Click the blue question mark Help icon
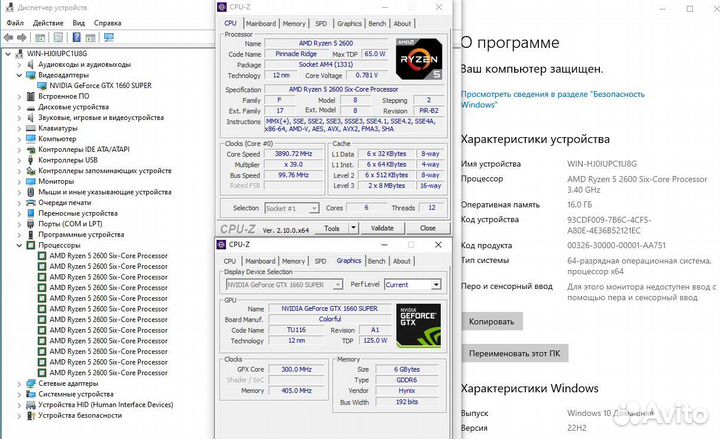 (x=77, y=38)
